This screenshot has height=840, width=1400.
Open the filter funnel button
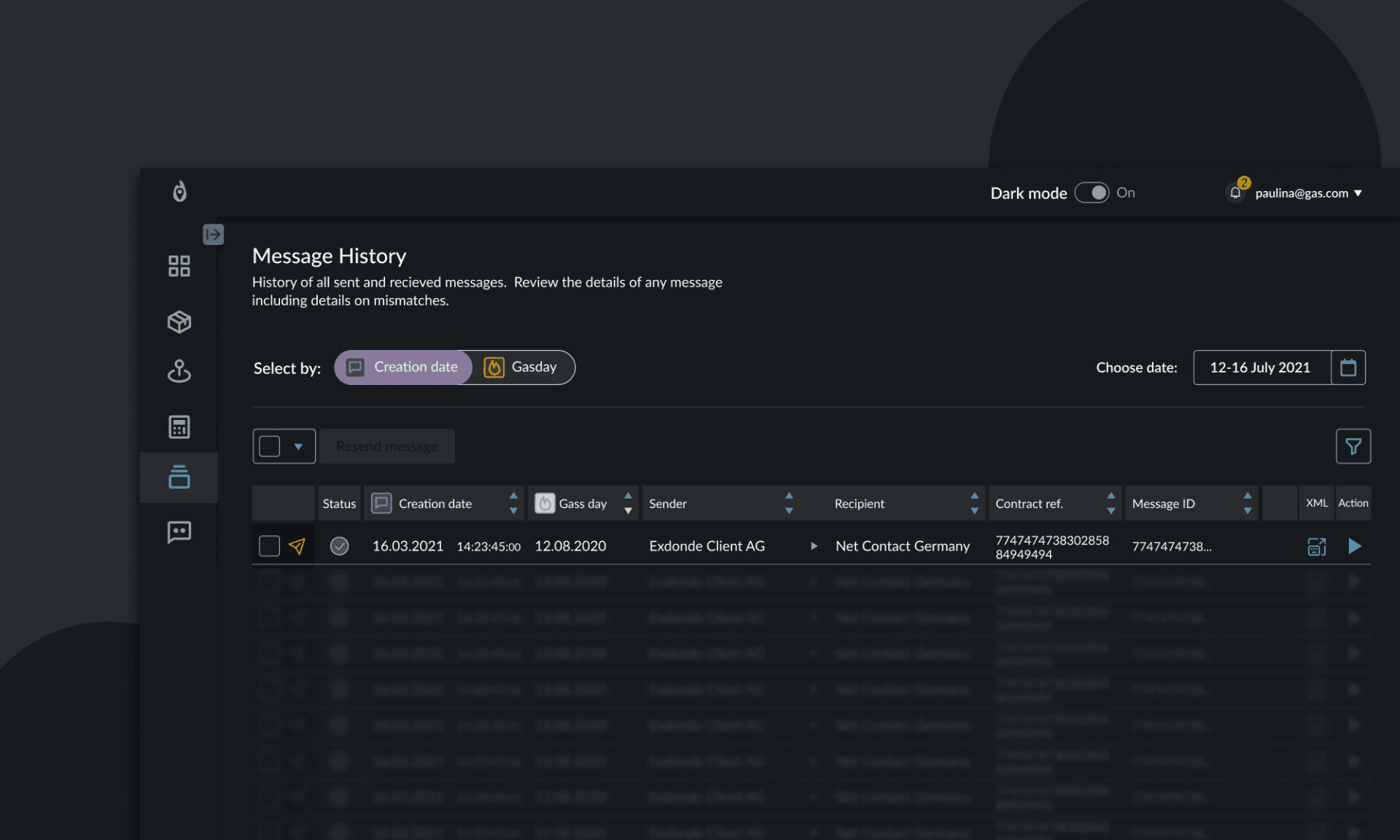pyautogui.click(x=1353, y=446)
